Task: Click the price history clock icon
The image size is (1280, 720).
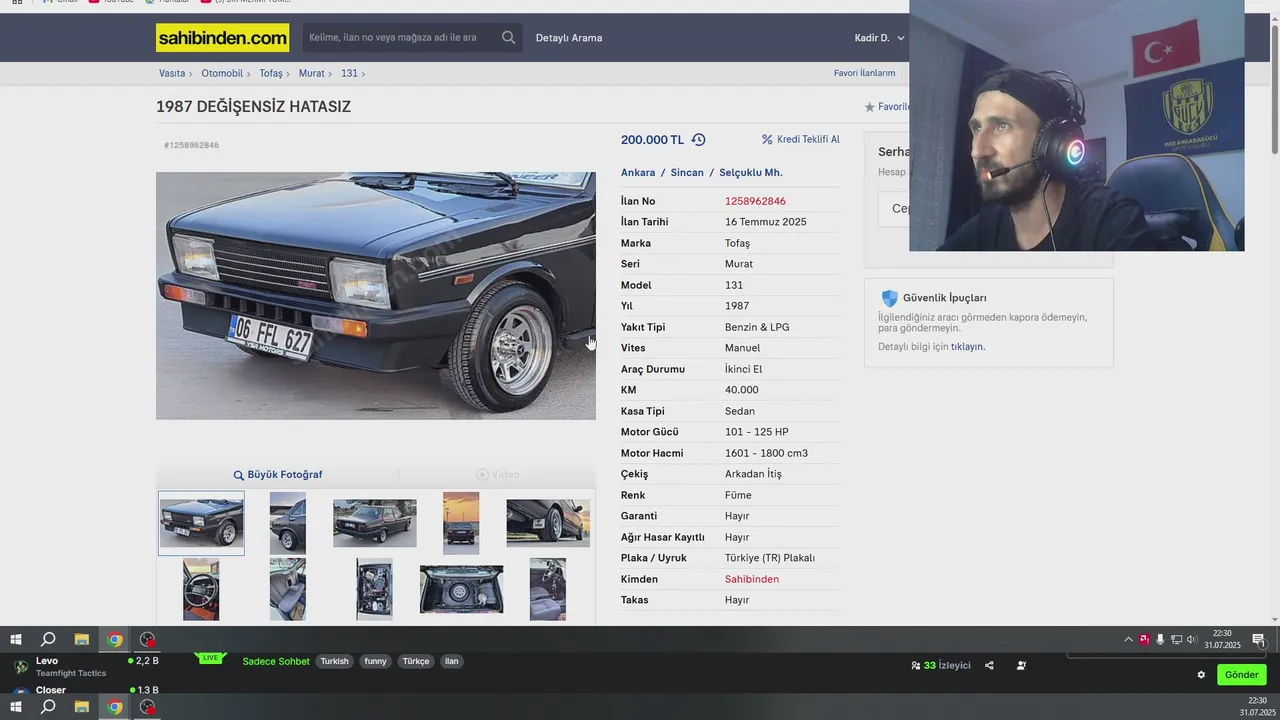Action: 698,140
